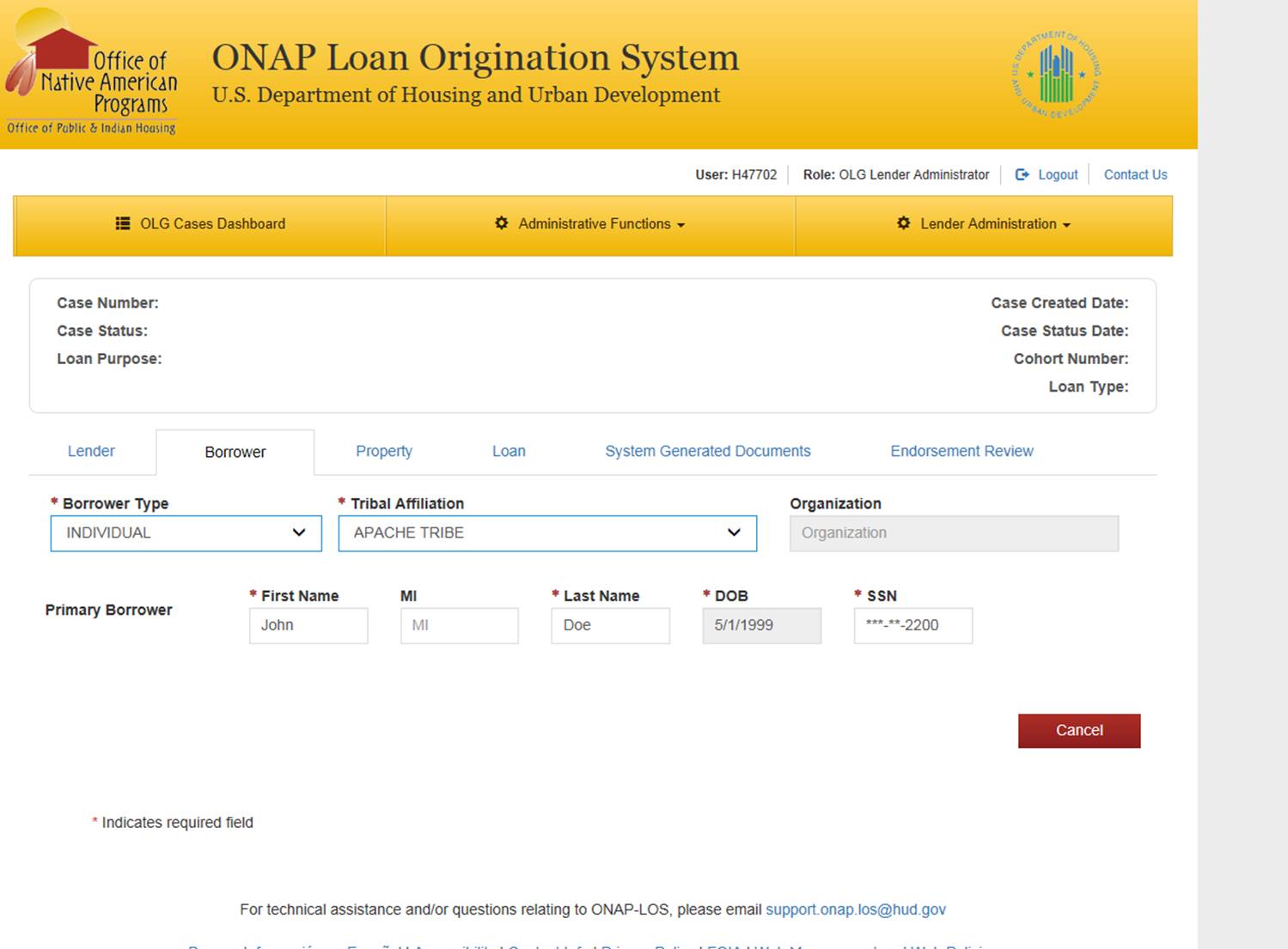The image size is (1288, 949).
Task: Click the U.S. Department of Housing subtitle
Action: click(x=466, y=94)
